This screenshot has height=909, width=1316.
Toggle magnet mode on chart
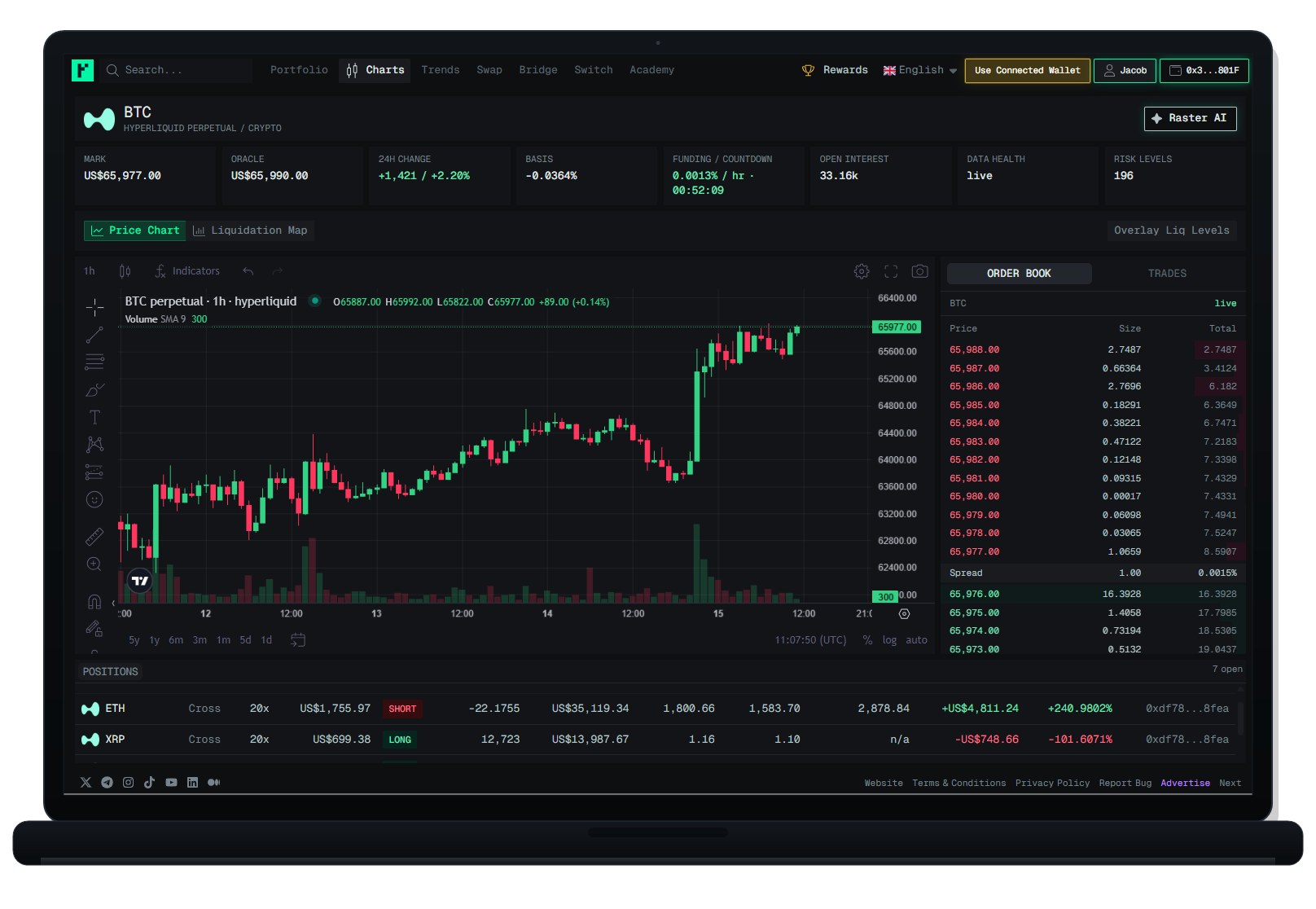point(94,602)
